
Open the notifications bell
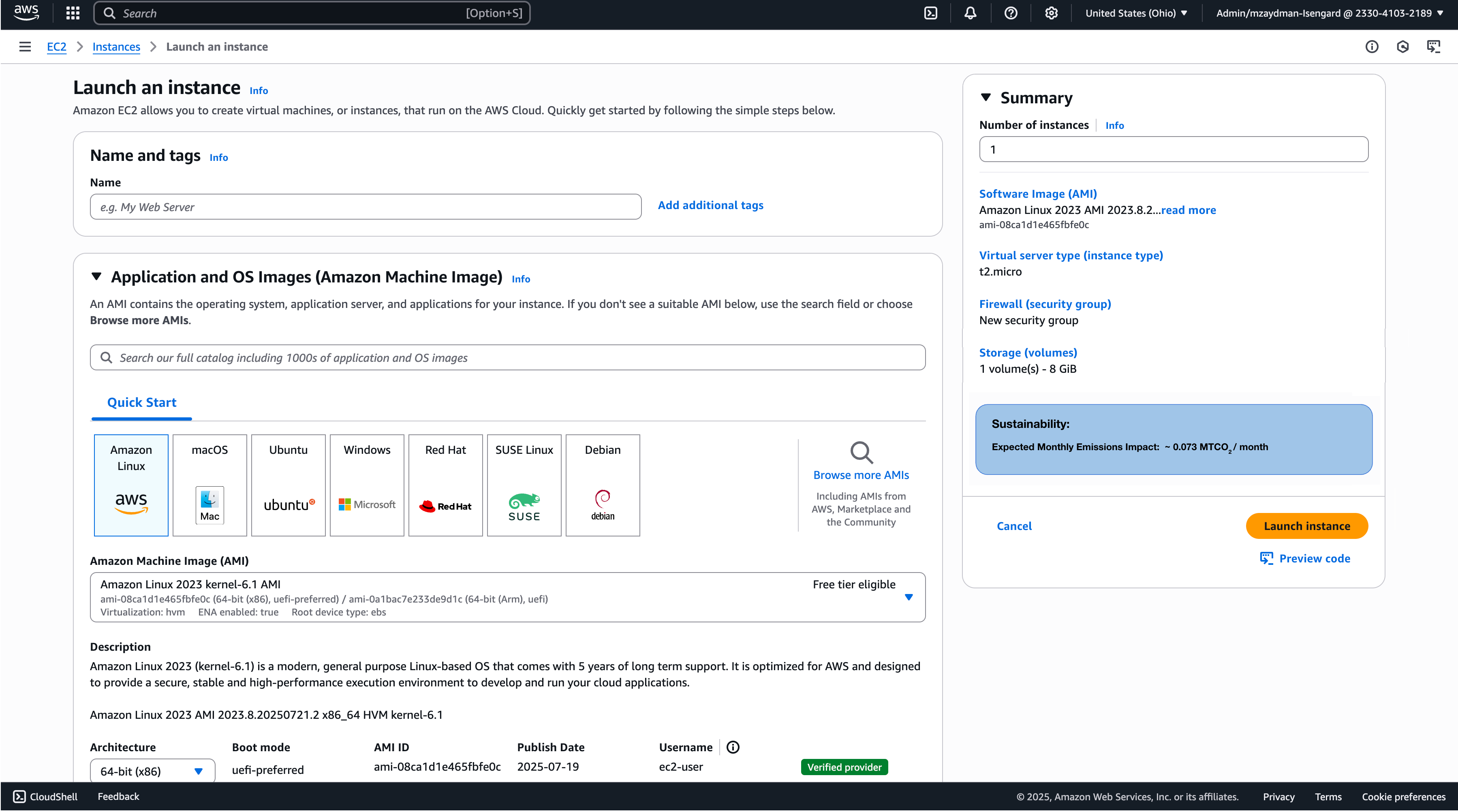tap(970, 13)
